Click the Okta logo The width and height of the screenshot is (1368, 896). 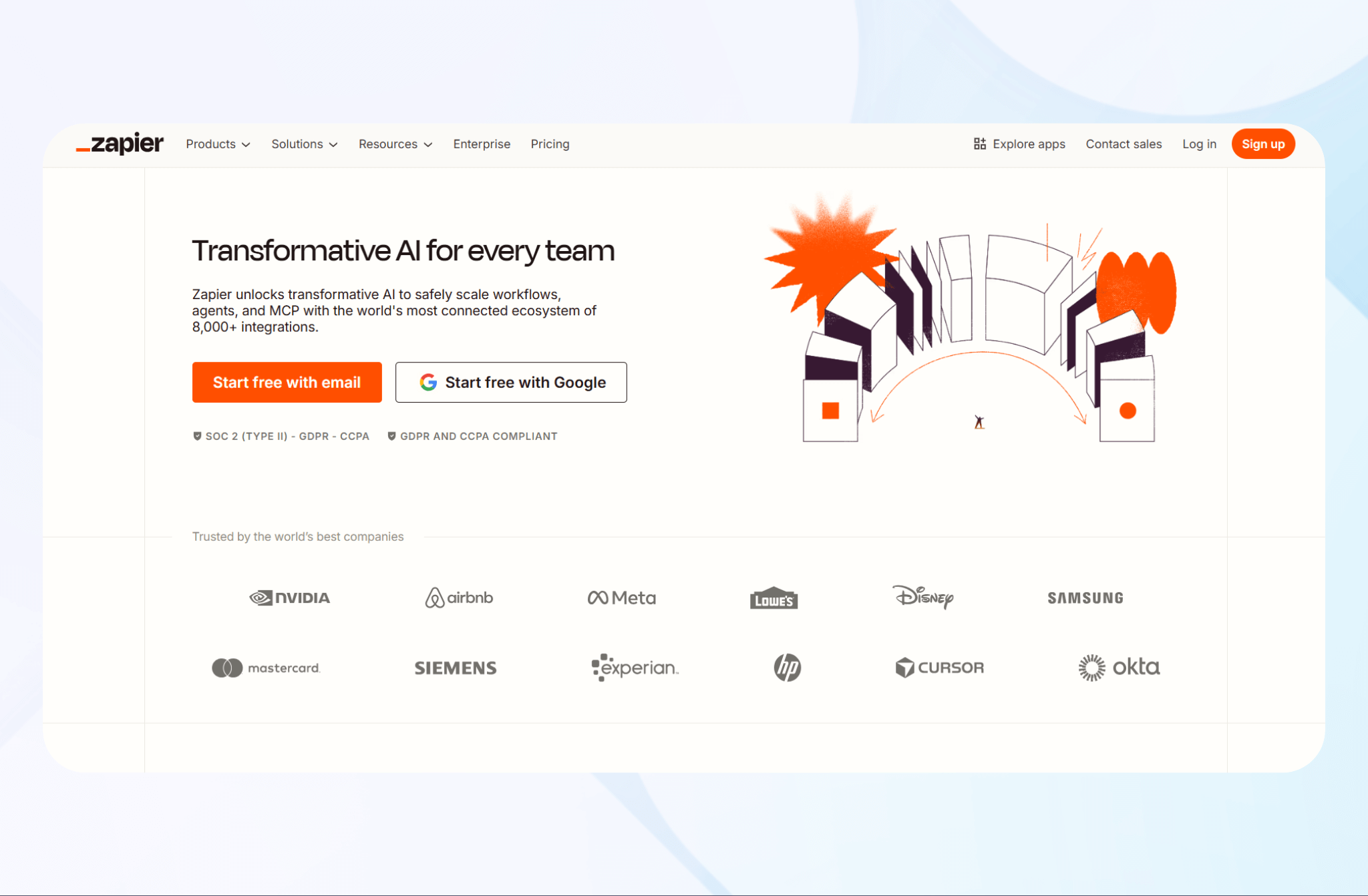click(x=1119, y=667)
